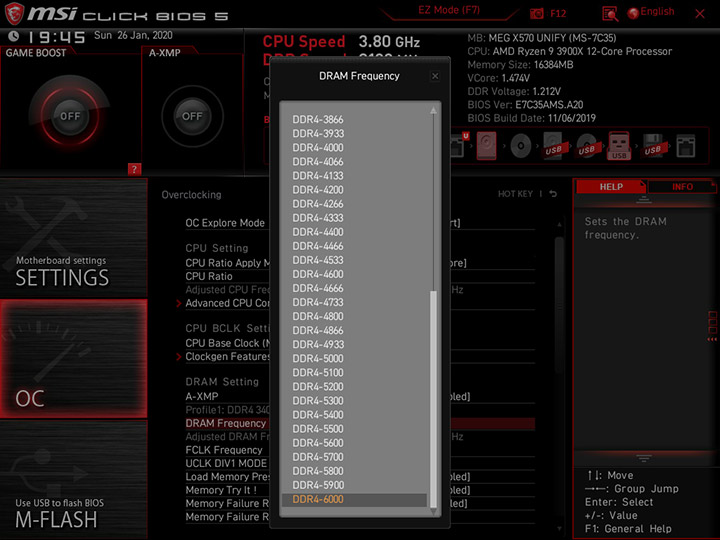Select the CPU Ratio setting row

point(360,277)
